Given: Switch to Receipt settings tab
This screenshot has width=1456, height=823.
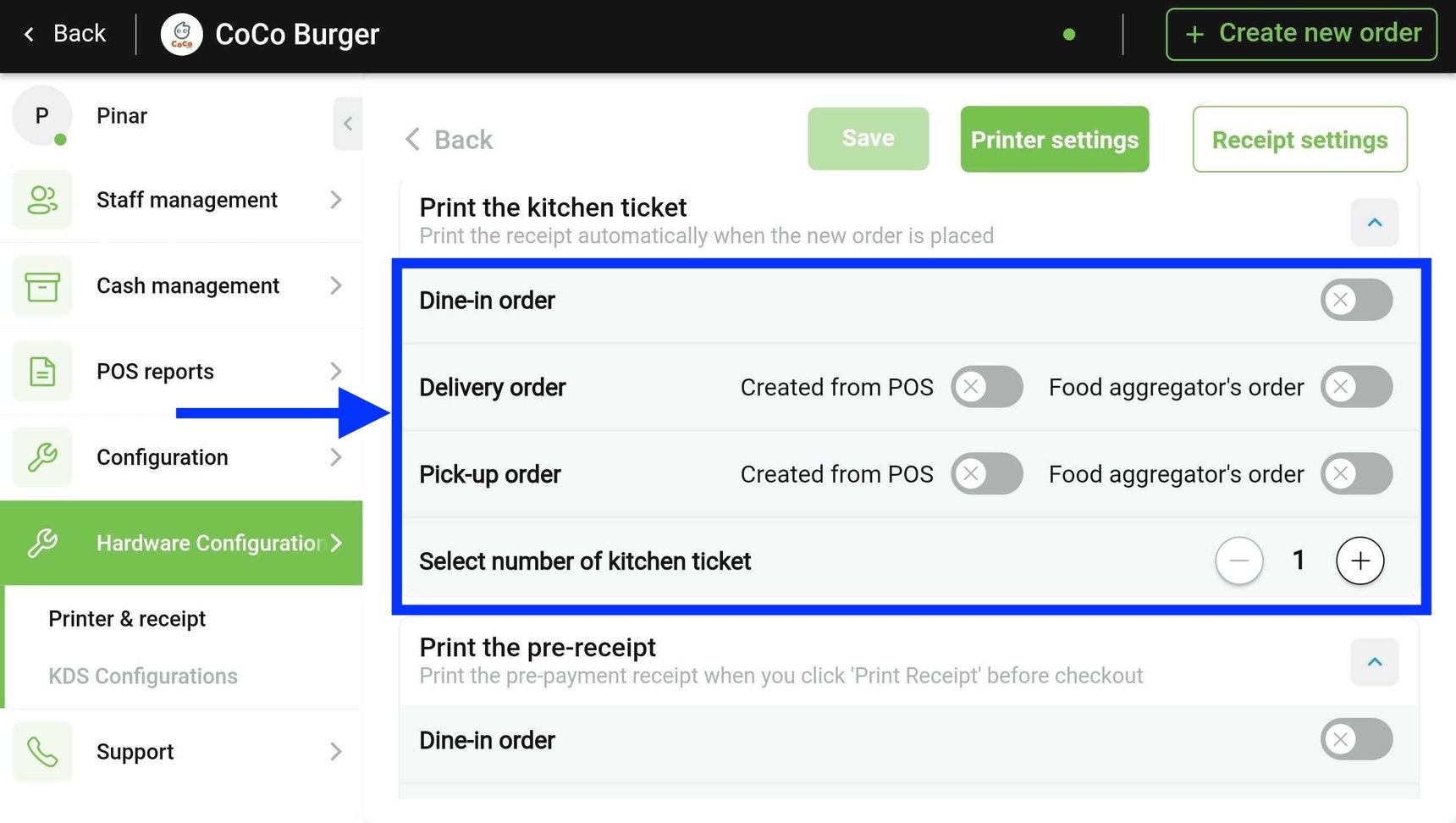Looking at the screenshot, I should click(x=1299, y=139).
